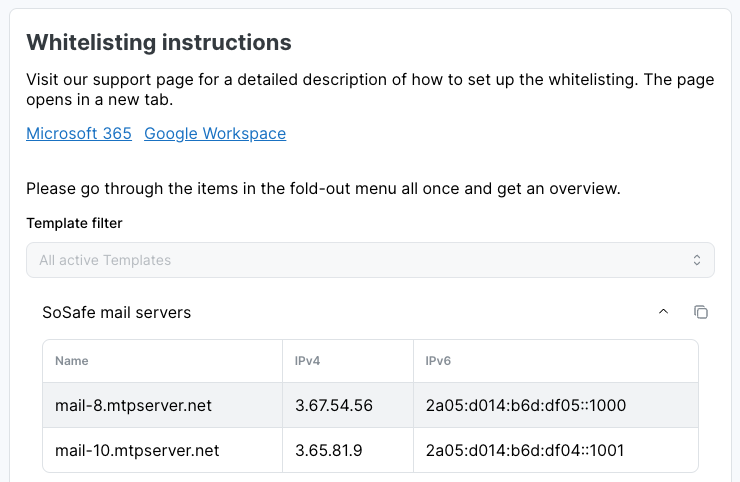Click the fold-out menu overview instruction text
The width and height of the screenshot is (740, 482).
pyautogui.click(x=323, y=188)
